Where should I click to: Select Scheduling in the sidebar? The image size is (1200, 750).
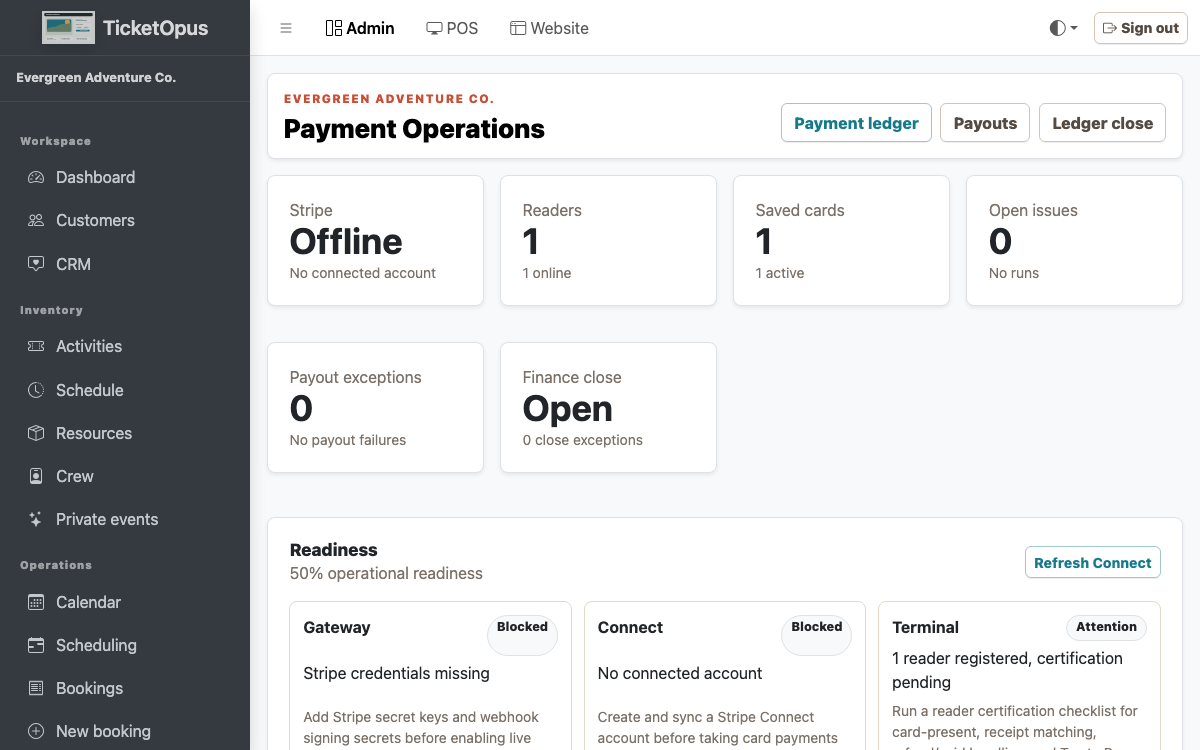pos(125,645)
